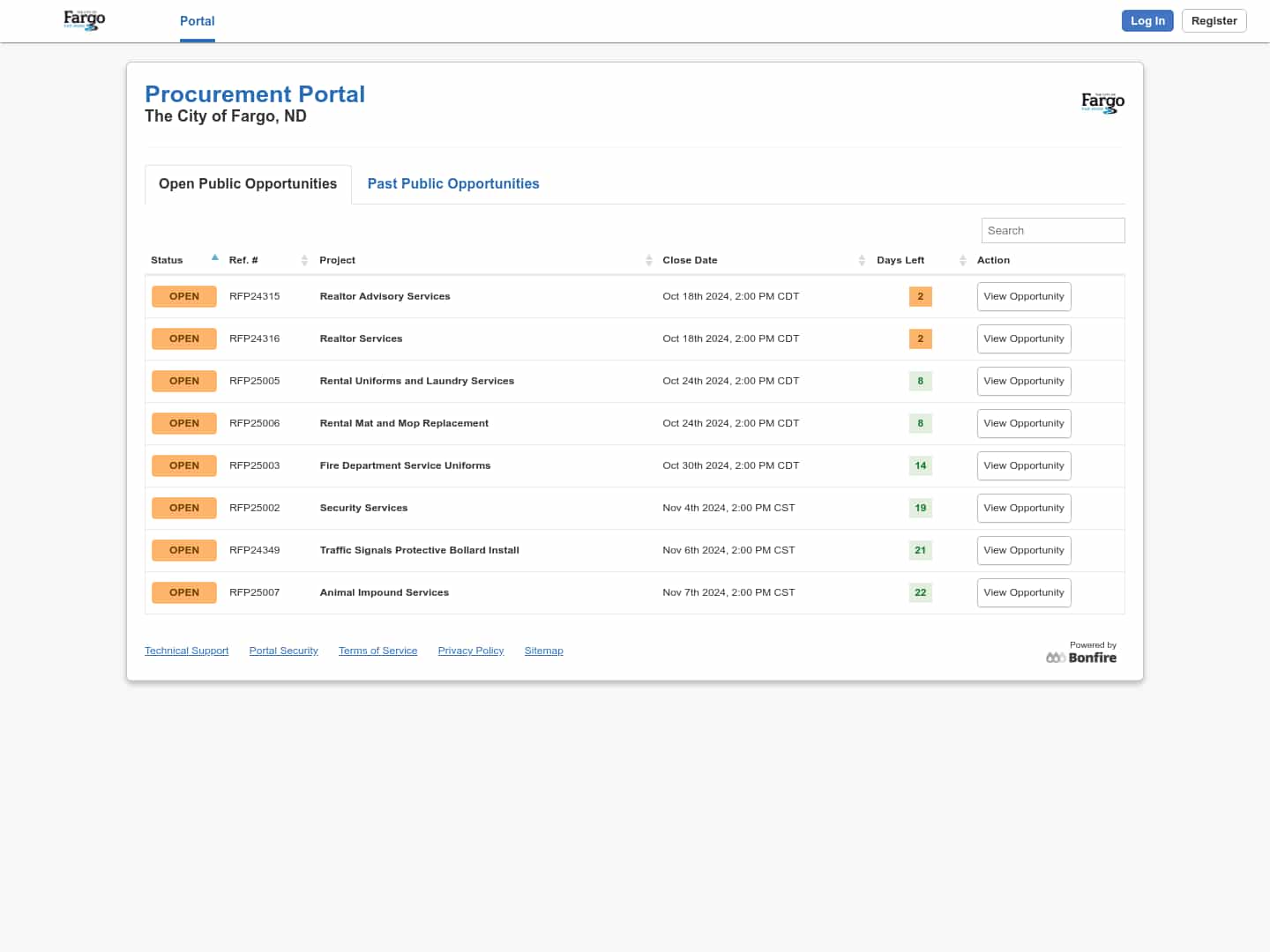View Opportunity for Fire Department Service Uniforms
Screen dimensions: 1270x952
tap(1024, 466)
